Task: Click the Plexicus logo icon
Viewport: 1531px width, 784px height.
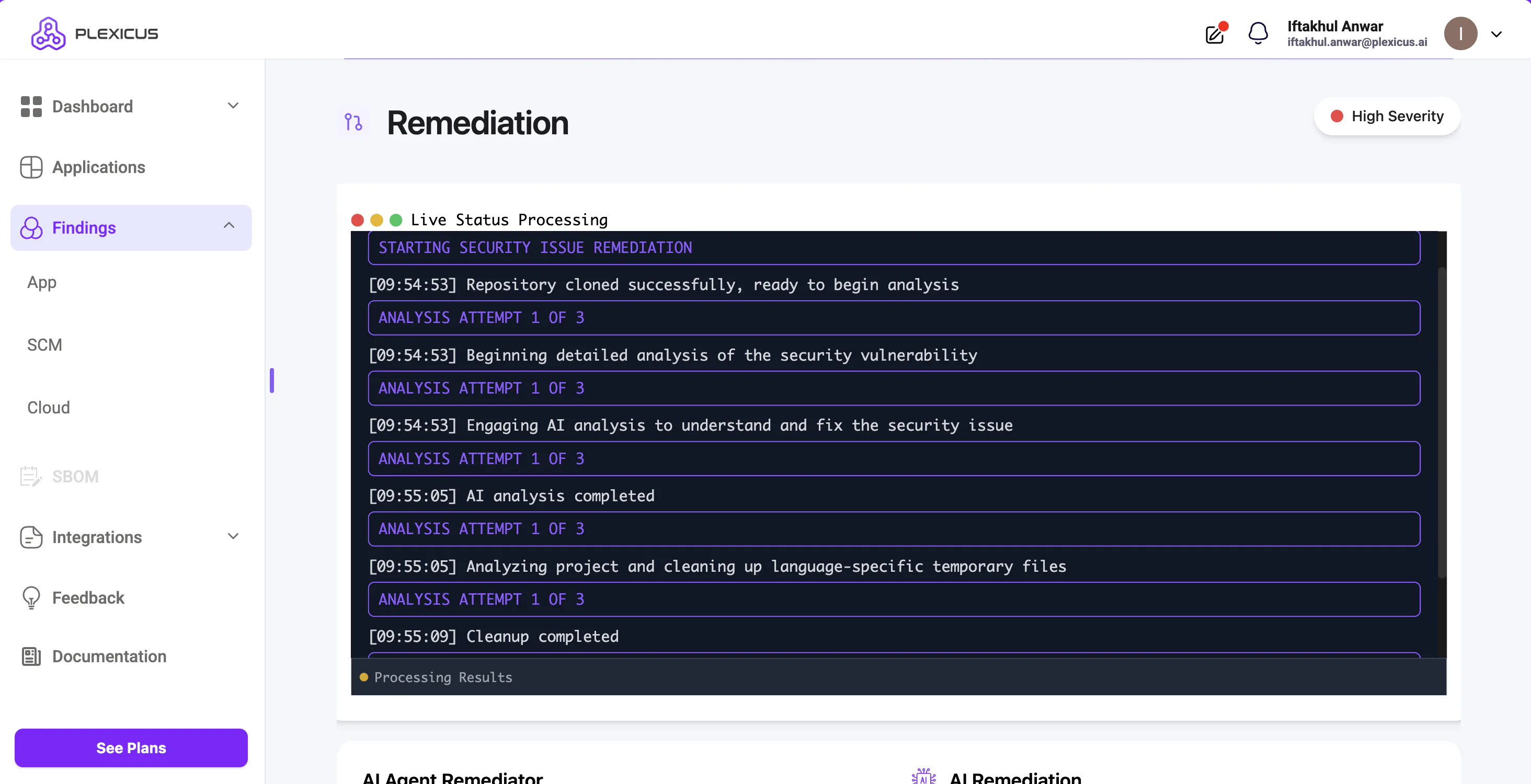Action: tap(48, 33)
